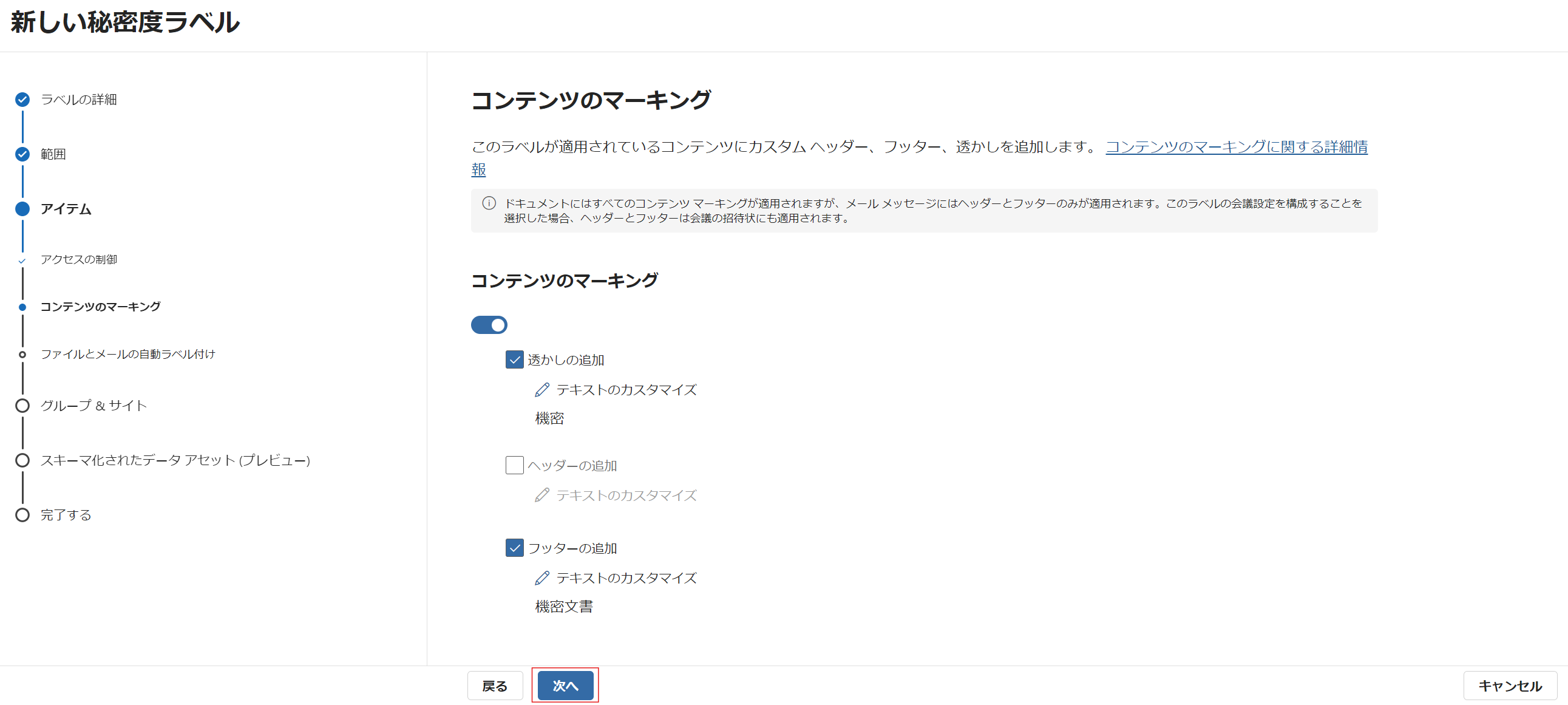Click the header pencil edit icon
This screenshot has width=1568, height=705.
(541, 495)
